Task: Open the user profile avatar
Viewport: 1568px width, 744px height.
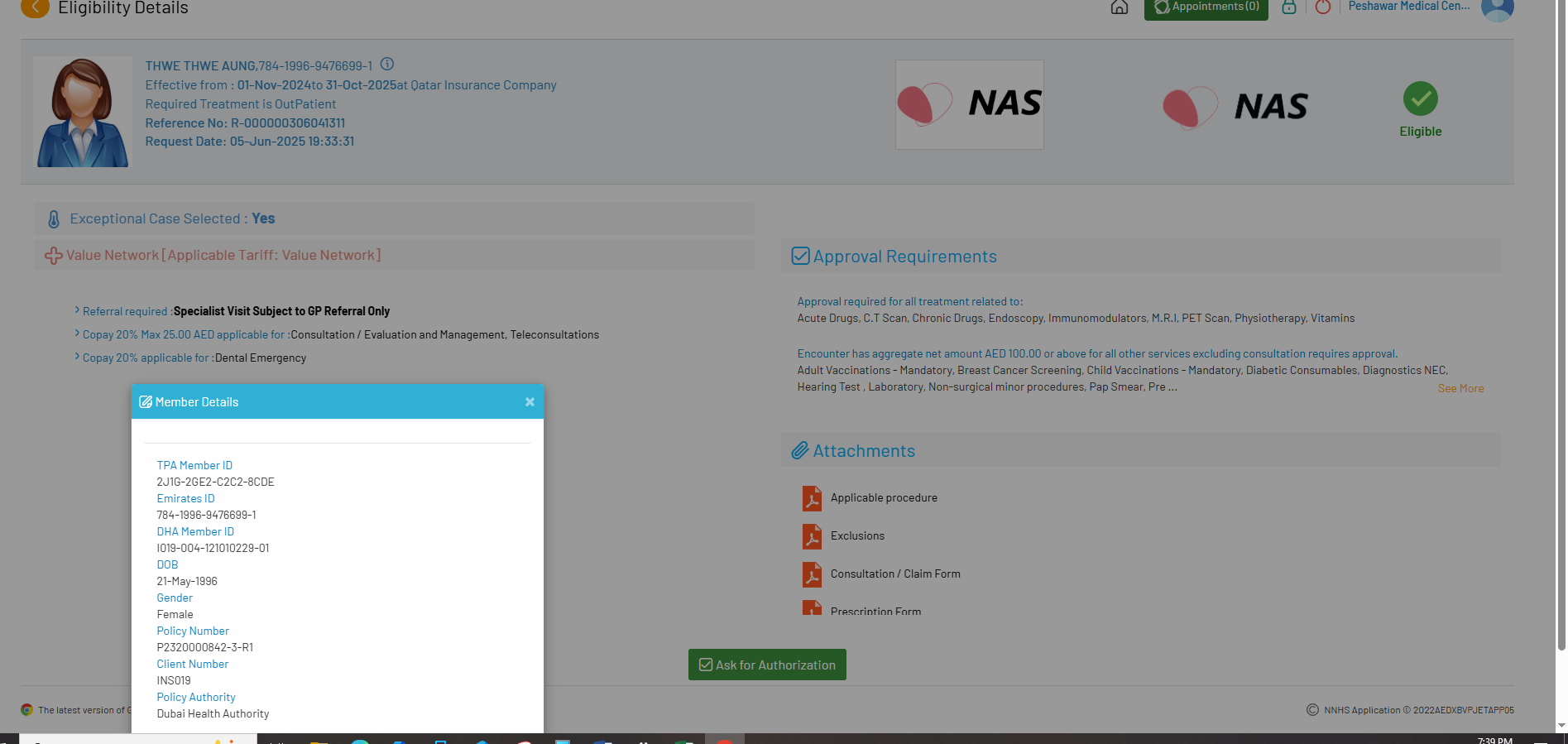Action: [1498, 8]
